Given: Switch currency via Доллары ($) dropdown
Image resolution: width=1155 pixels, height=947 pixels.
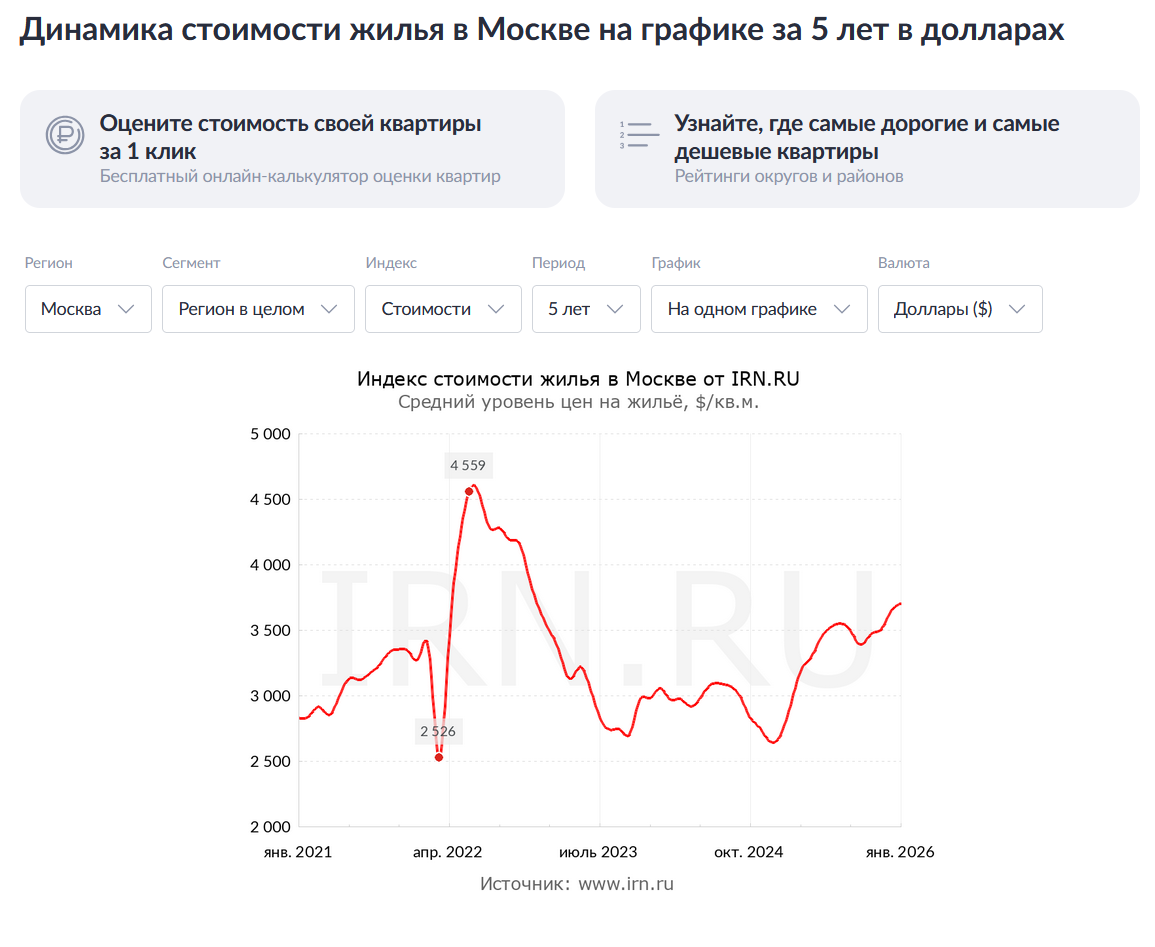Looking at the screenshot, I should coord(960,309).
